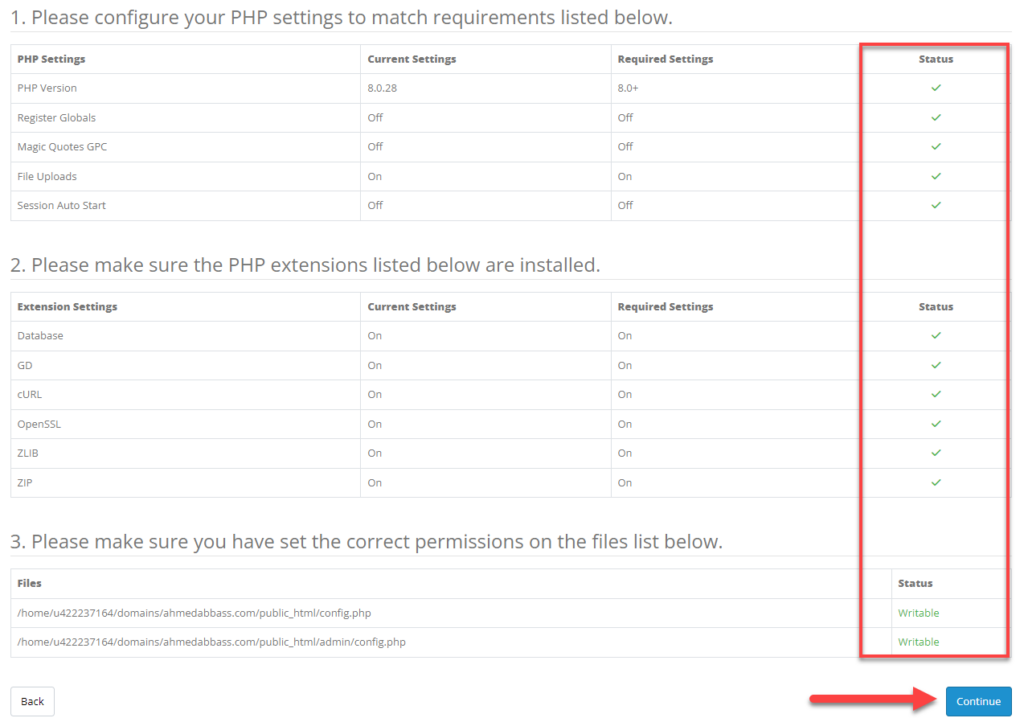The width and height of the screenshot is (1024, 718).
Task: Click the PHP version 8.0.28 value
Action: (382, 88)
